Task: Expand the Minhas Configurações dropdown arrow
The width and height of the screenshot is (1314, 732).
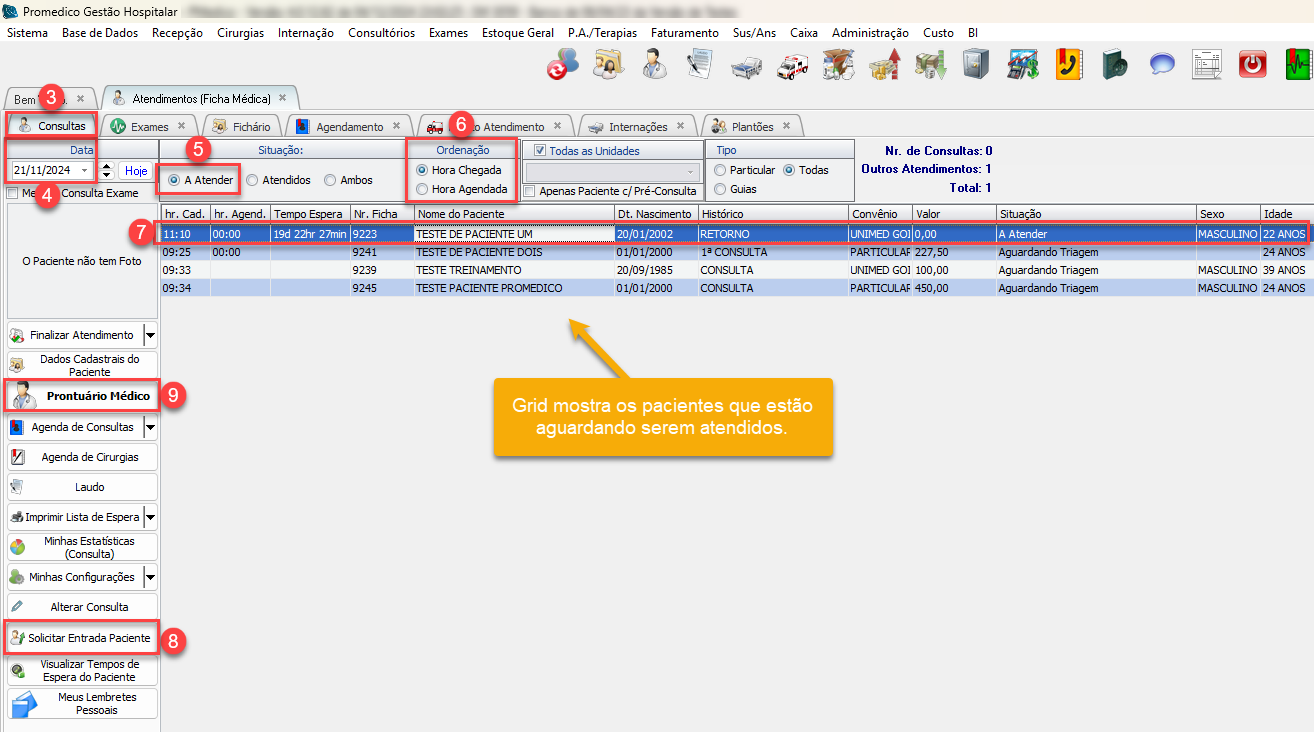Action: coord(150,577)
